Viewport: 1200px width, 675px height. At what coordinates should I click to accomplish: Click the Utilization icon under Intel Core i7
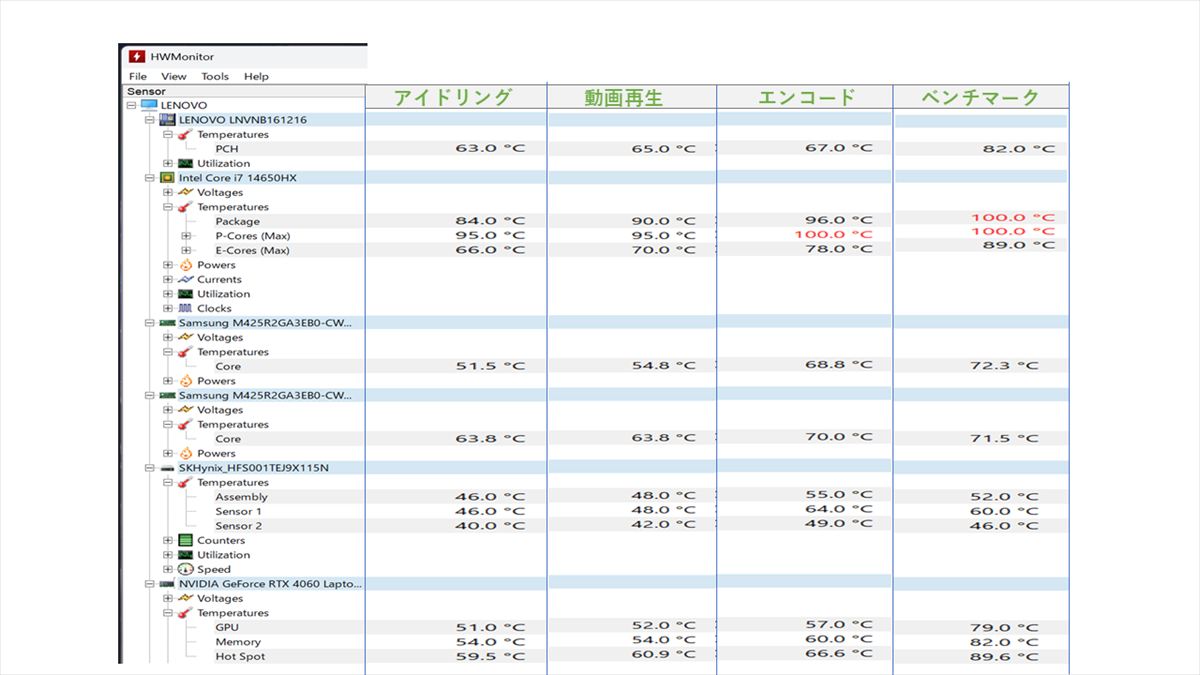click(185, 294)
